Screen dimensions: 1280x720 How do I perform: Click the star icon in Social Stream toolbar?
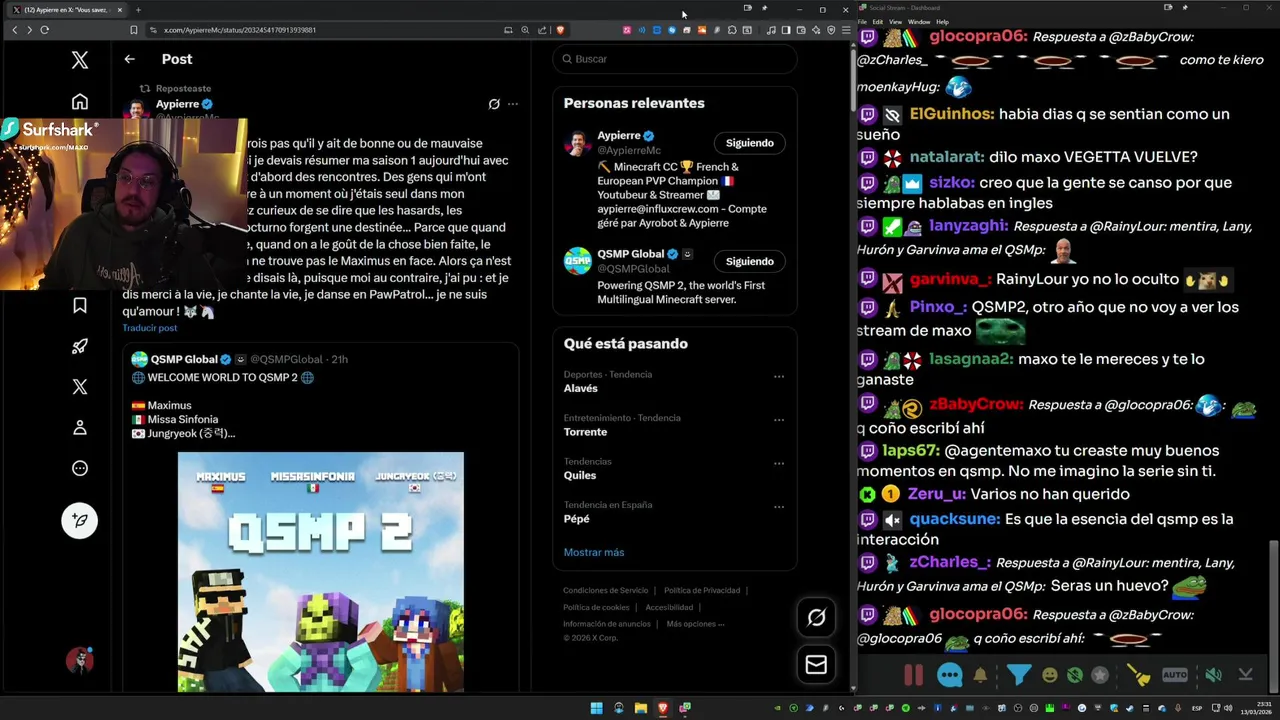pyautogui.click(x=1100, y=675)
